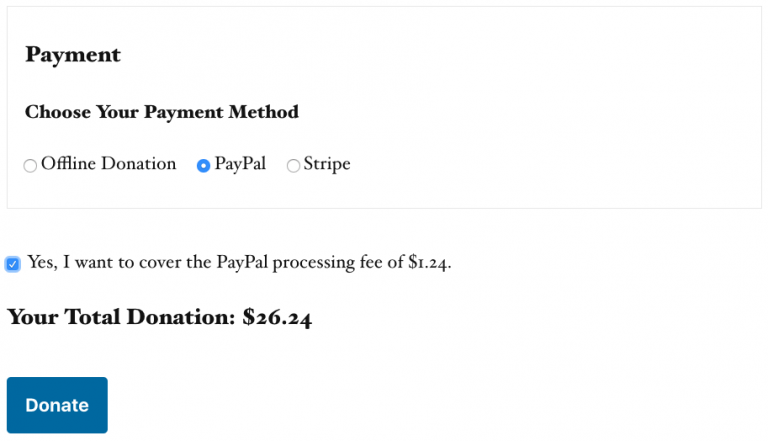Click the $1.24 fee amount text
The image size is (768, 441).
click(430, 263)
